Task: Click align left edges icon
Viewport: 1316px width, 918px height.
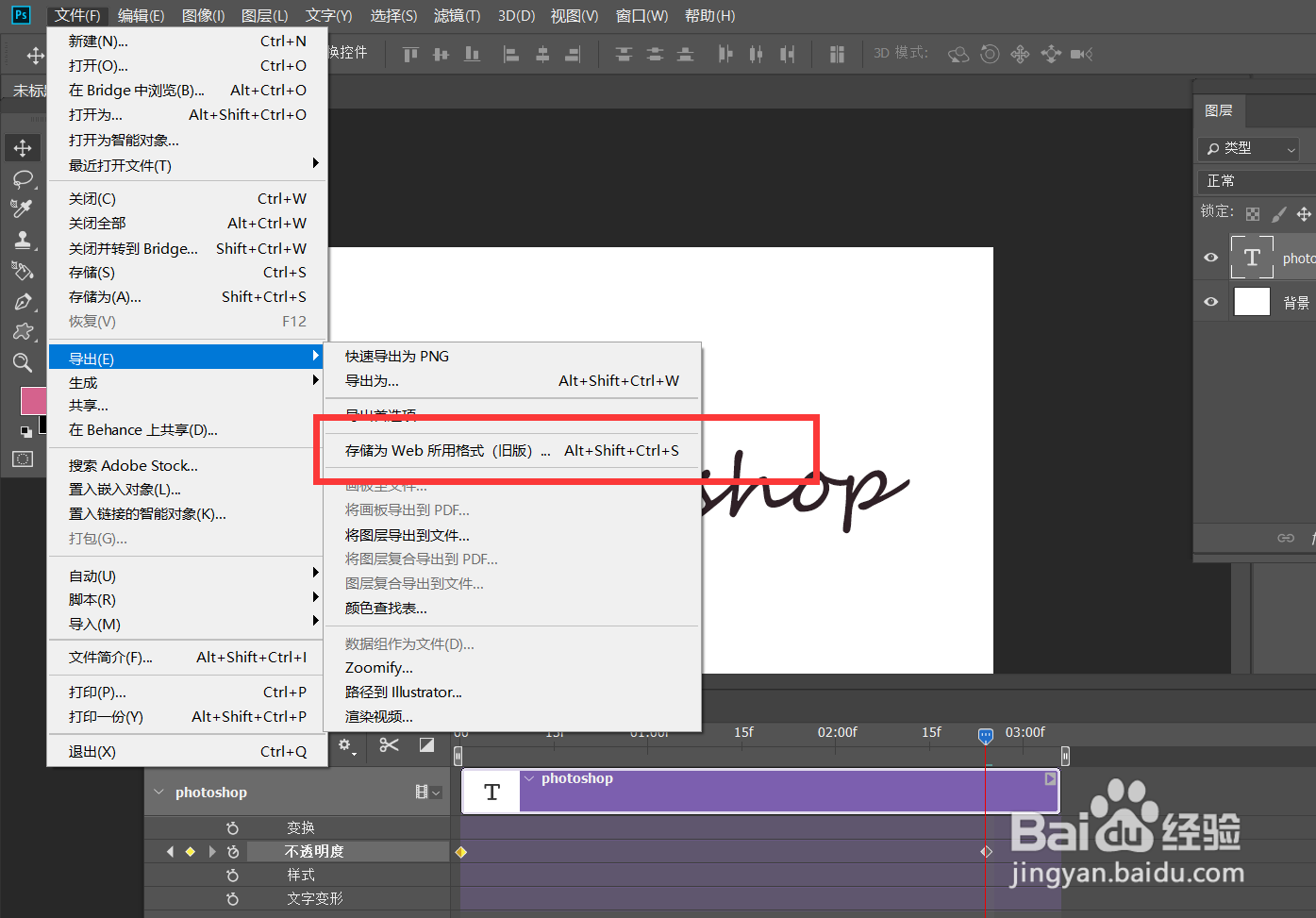Action: (x=511, y=54)
